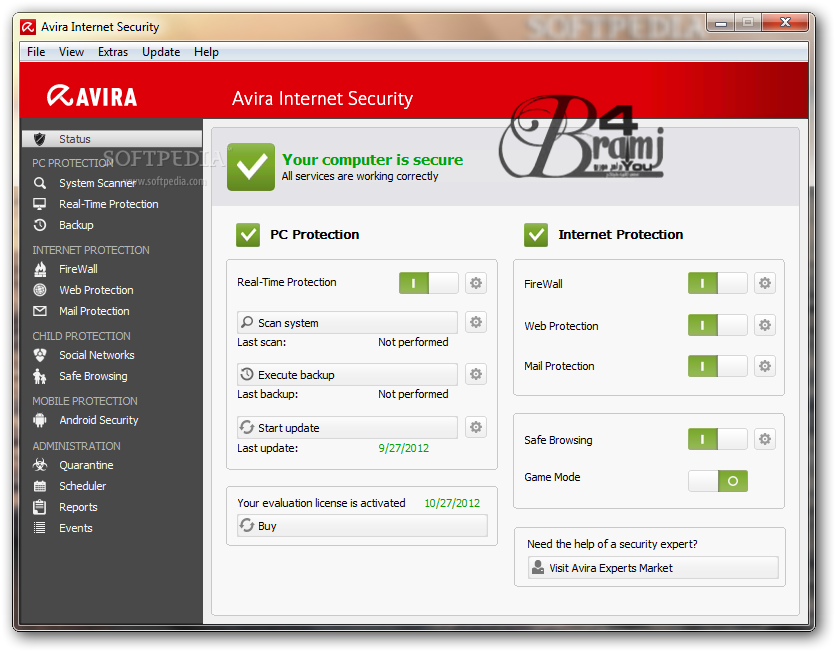Open FireWall configuration gear

[x=764, y=283]
